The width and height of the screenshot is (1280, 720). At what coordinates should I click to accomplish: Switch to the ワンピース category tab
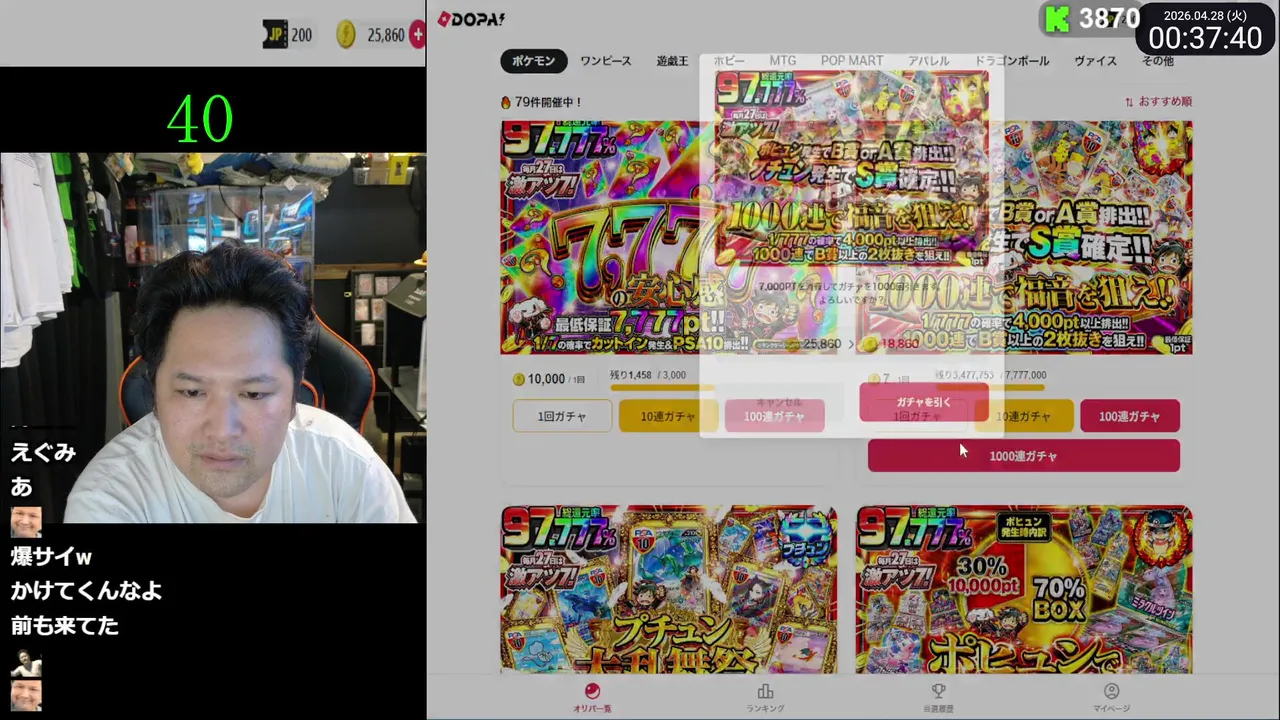point(605,61)
